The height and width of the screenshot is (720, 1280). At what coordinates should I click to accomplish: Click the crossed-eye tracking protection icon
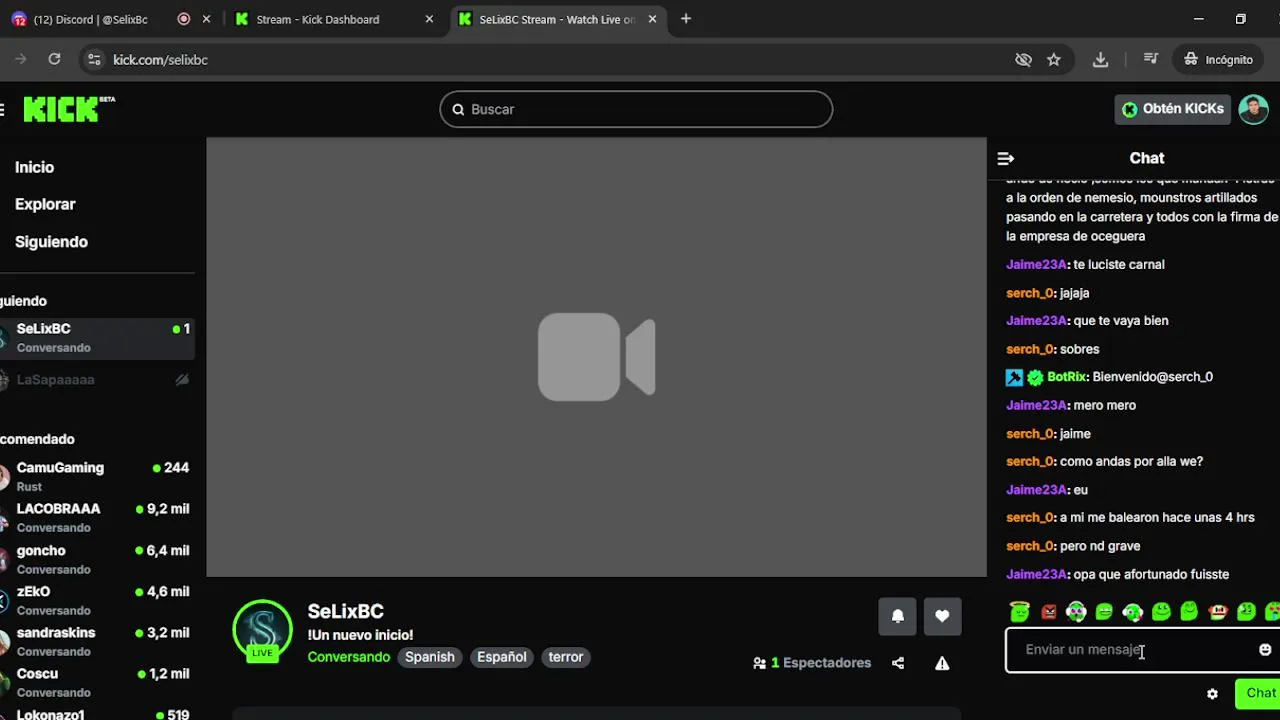pyautogui.click(x=1023, y=60)
